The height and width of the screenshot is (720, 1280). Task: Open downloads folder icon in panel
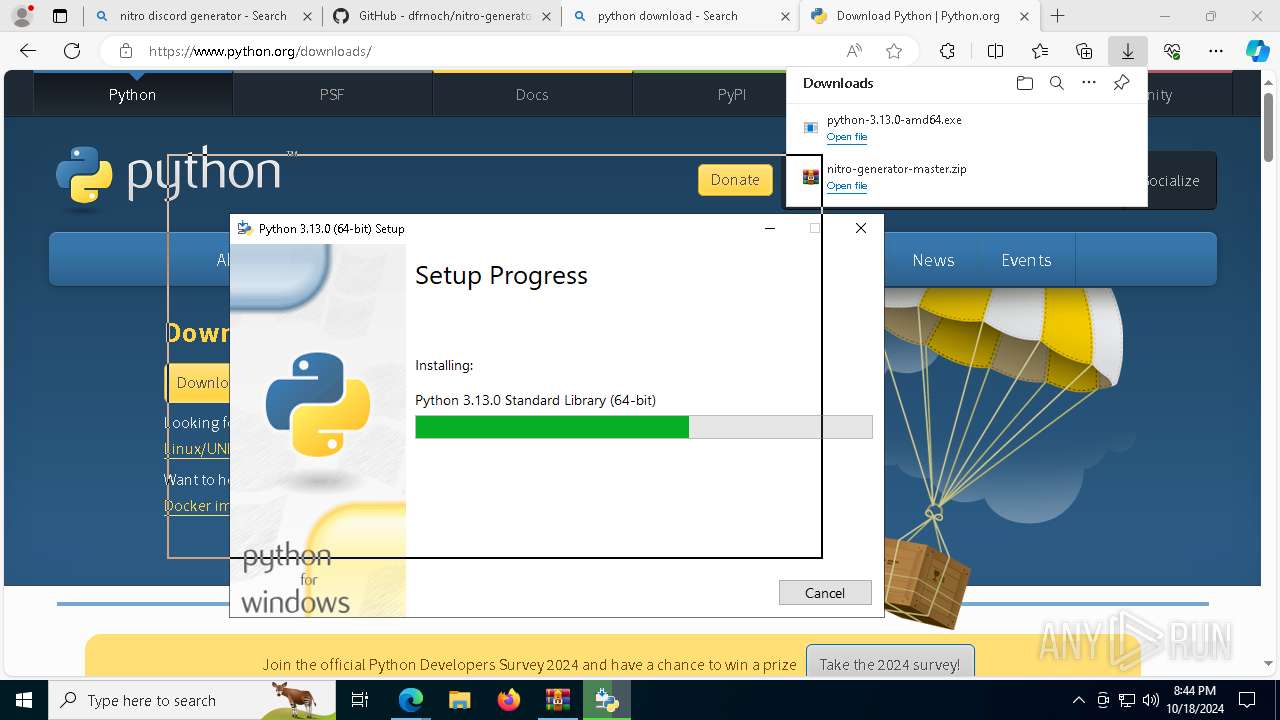pyautogui.click(x=1024, y=83)
